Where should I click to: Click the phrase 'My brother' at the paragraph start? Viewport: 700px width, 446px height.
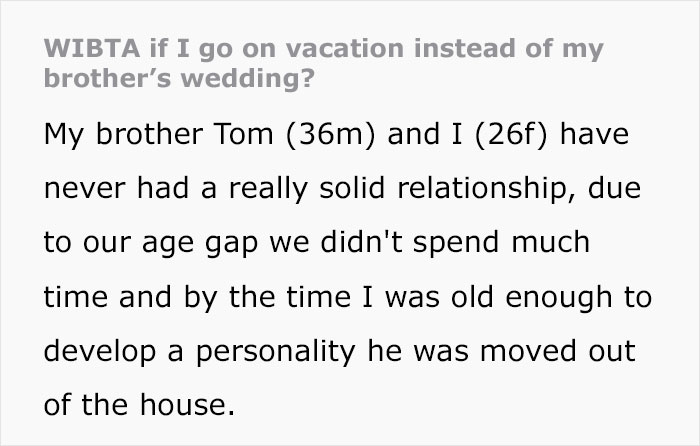click(x=123, y=134)
